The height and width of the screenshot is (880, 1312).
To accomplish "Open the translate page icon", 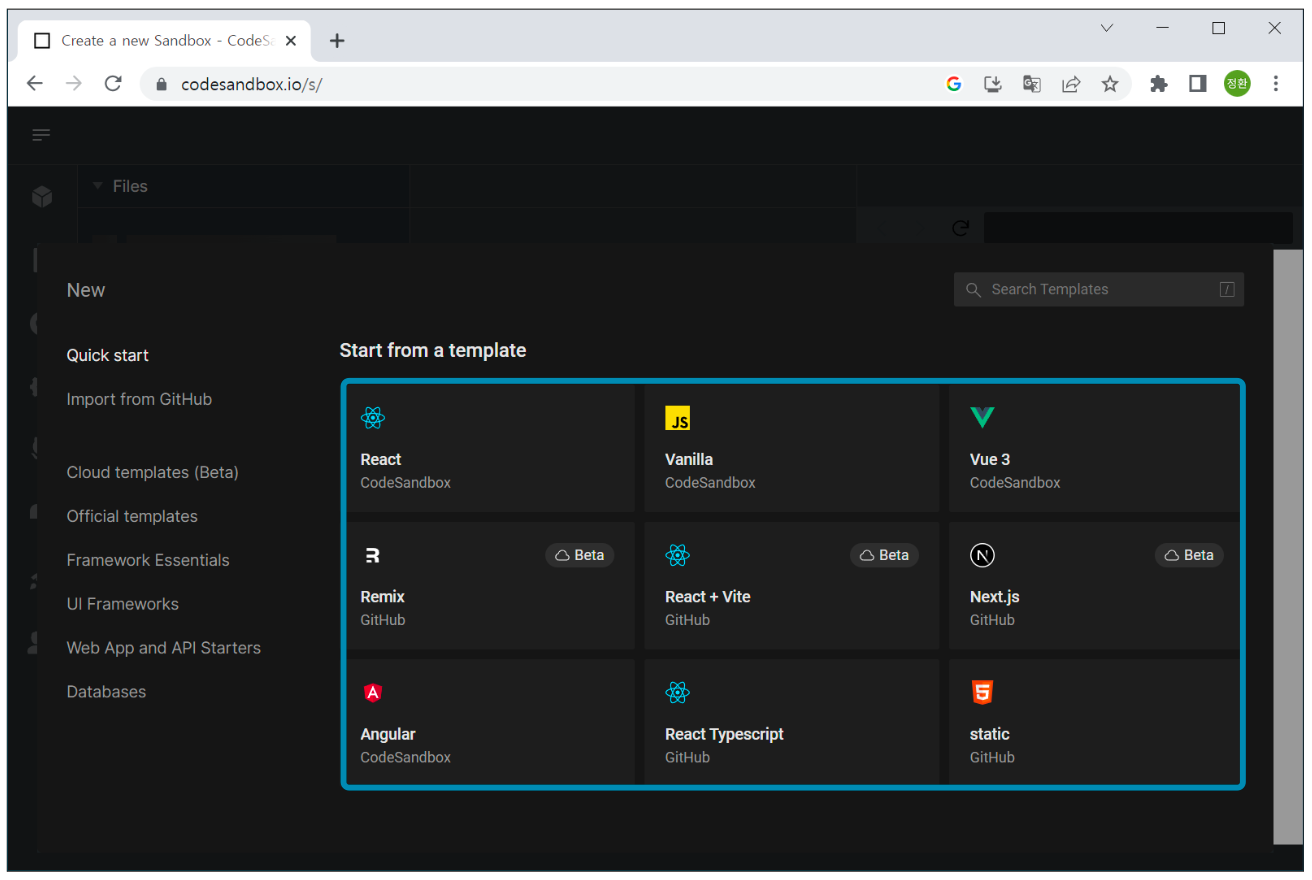I will pos(1032,84).
